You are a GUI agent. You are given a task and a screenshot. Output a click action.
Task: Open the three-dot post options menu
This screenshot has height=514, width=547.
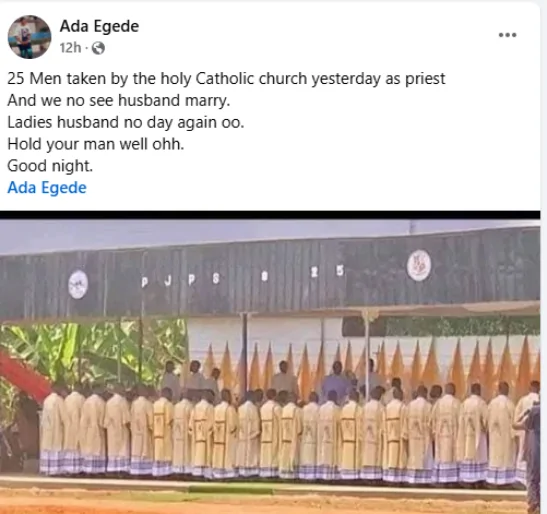point(507,35)
